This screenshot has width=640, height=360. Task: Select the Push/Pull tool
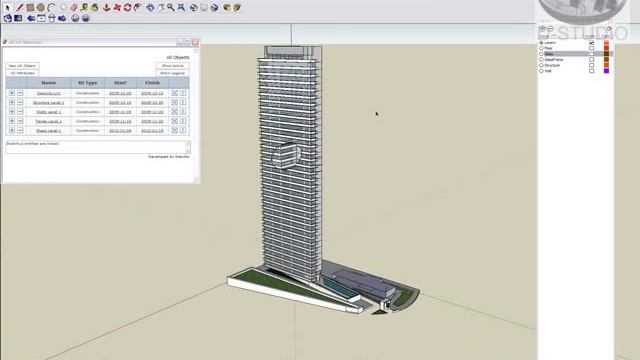[107, 7]
